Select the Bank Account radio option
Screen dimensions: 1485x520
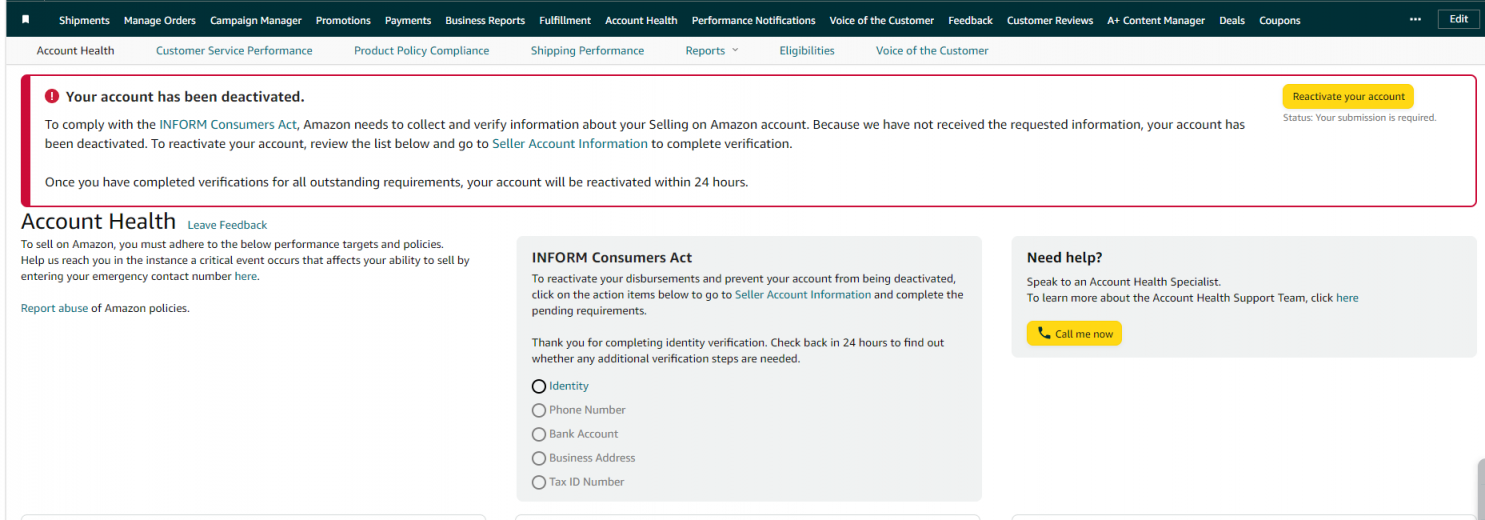point(539,434)
